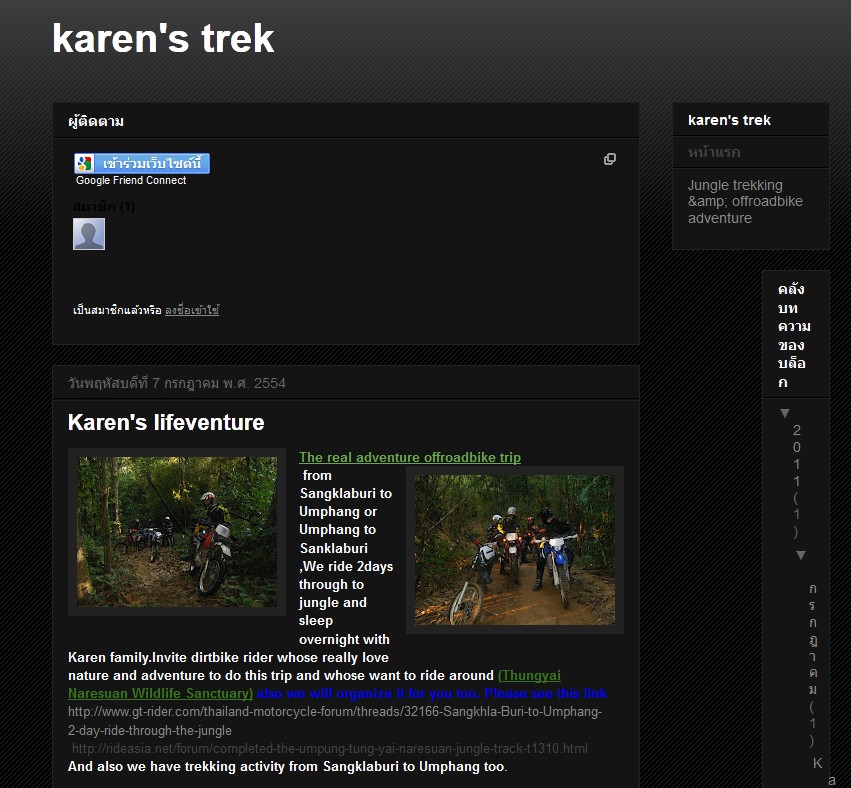Click the ลงชื่อเข้าใช้ sign-in link
The height and width of the screenshot is (788, 851).
click(192, 310)
